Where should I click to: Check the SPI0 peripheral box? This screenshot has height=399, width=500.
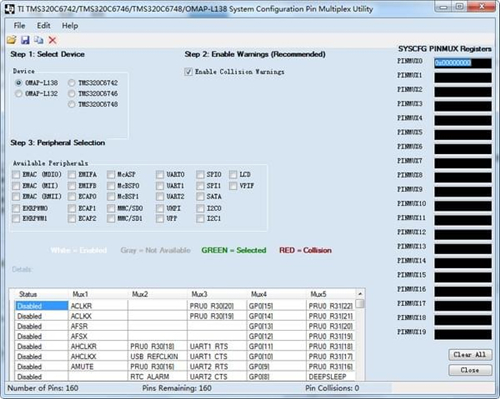click(200, 174)
